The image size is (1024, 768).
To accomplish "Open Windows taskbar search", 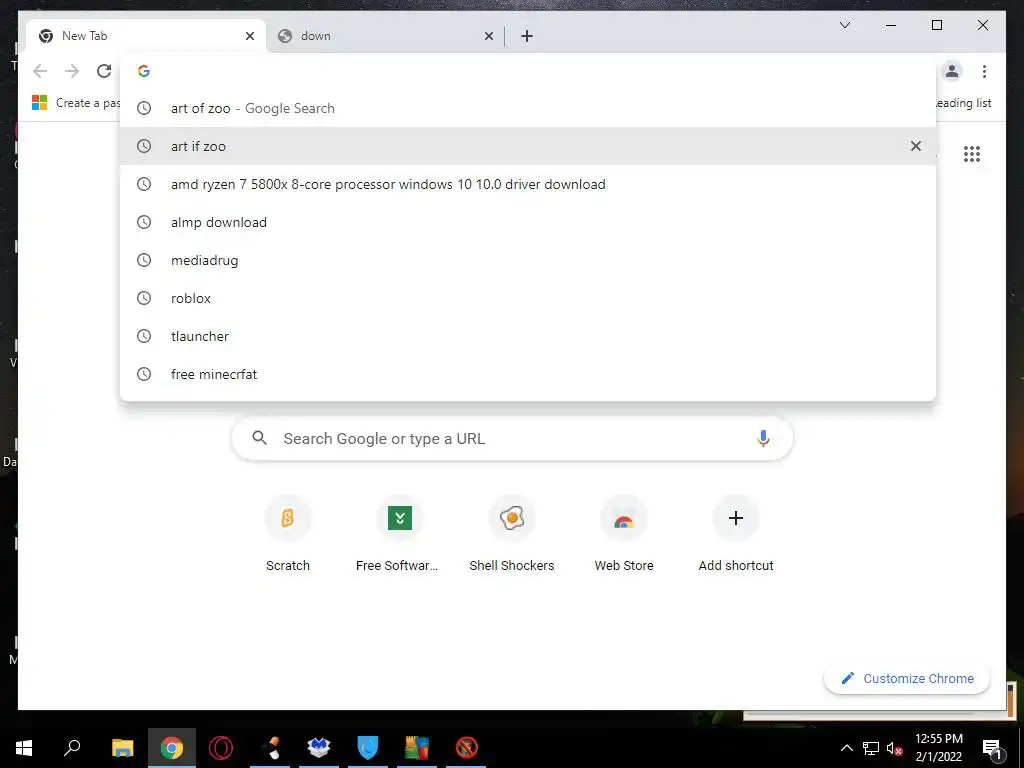I will pos(72,748).
